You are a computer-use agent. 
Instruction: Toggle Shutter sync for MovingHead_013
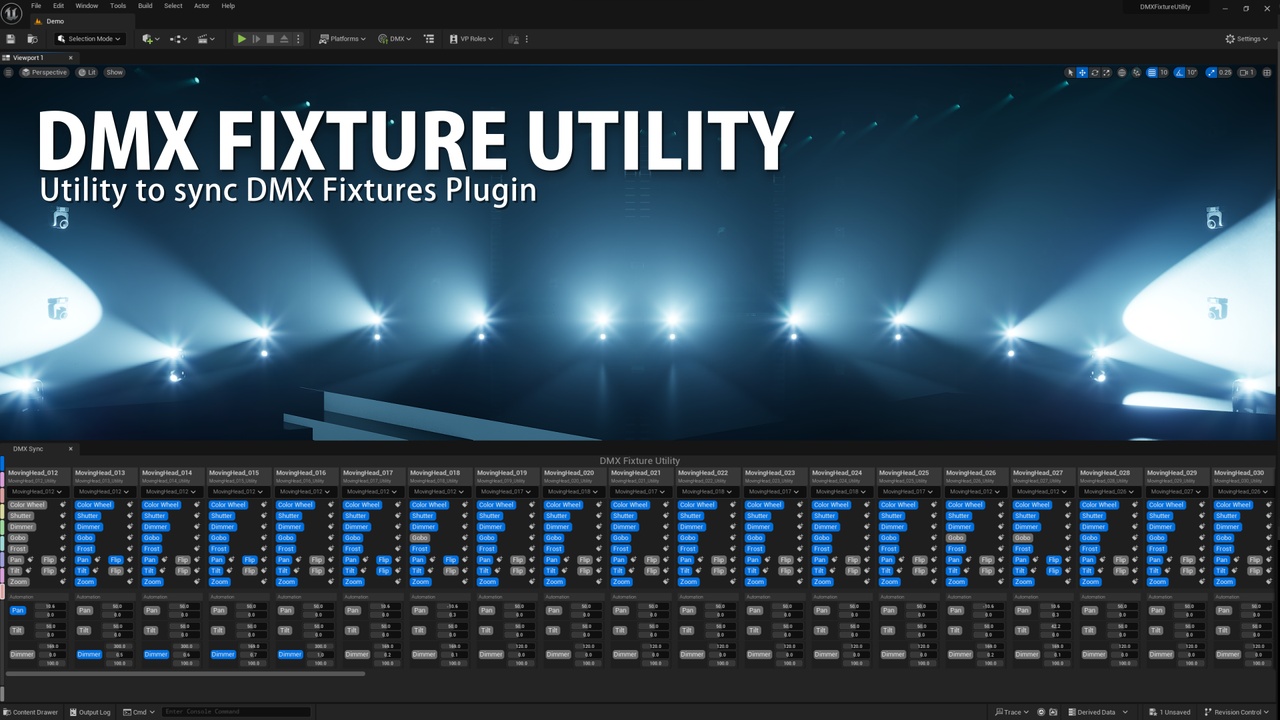(x=87, y=516)
